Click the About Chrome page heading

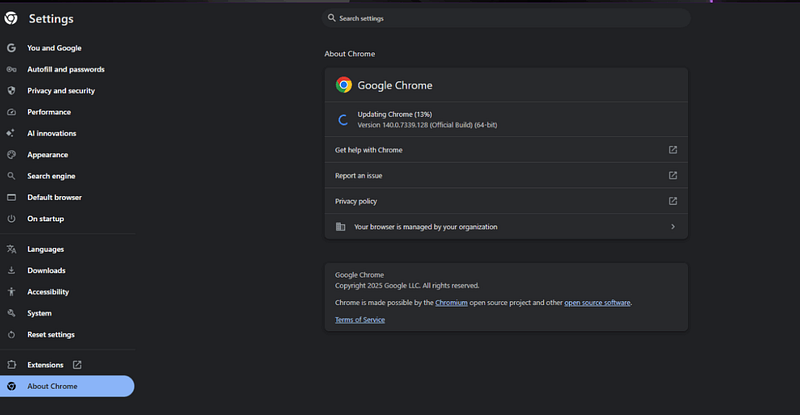pos(349,54)
